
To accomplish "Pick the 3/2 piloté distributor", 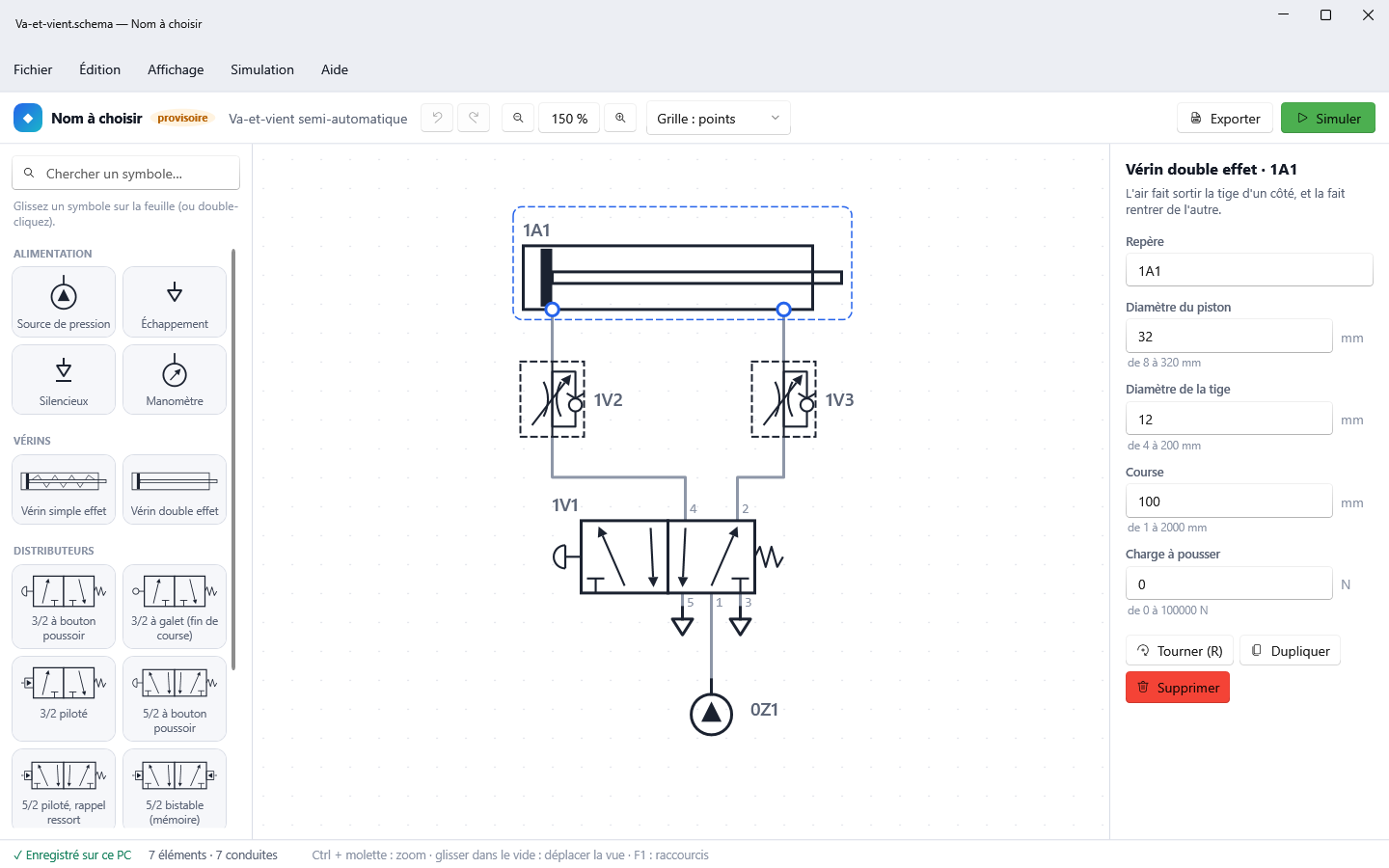I will [64, 698].
